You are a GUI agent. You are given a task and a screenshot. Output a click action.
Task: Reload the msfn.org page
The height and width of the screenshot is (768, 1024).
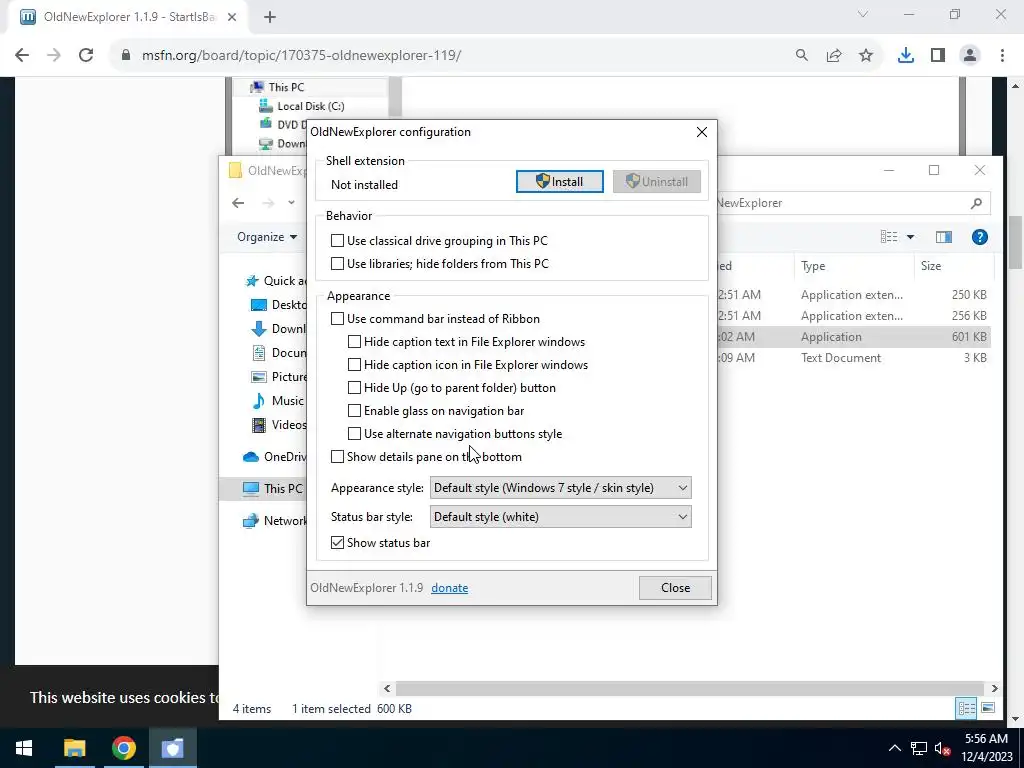point(86,56)
